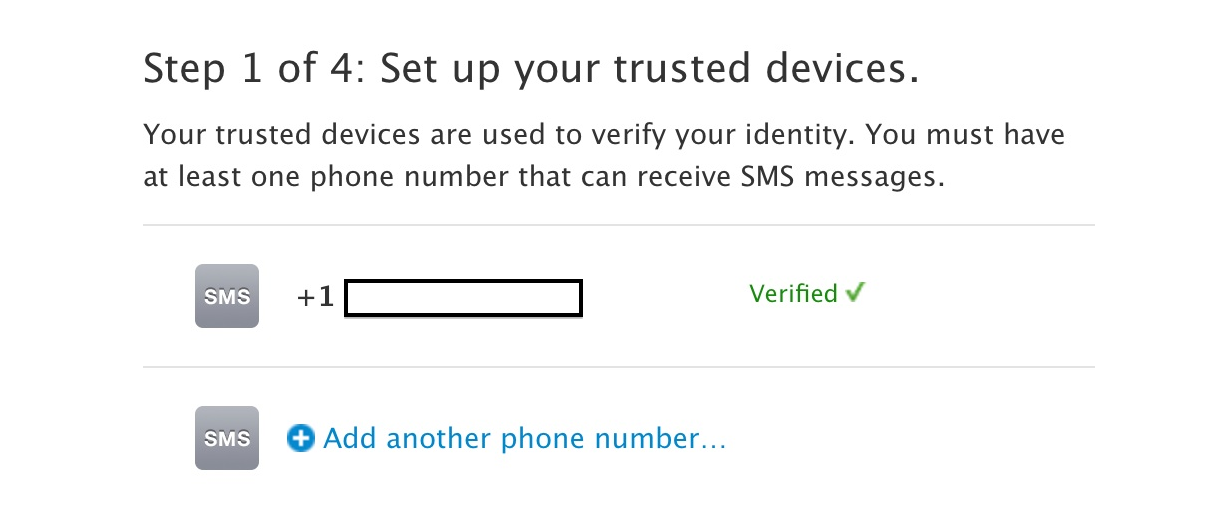
Task: Click the divider line below the verified number
Action: pos(618,367)
